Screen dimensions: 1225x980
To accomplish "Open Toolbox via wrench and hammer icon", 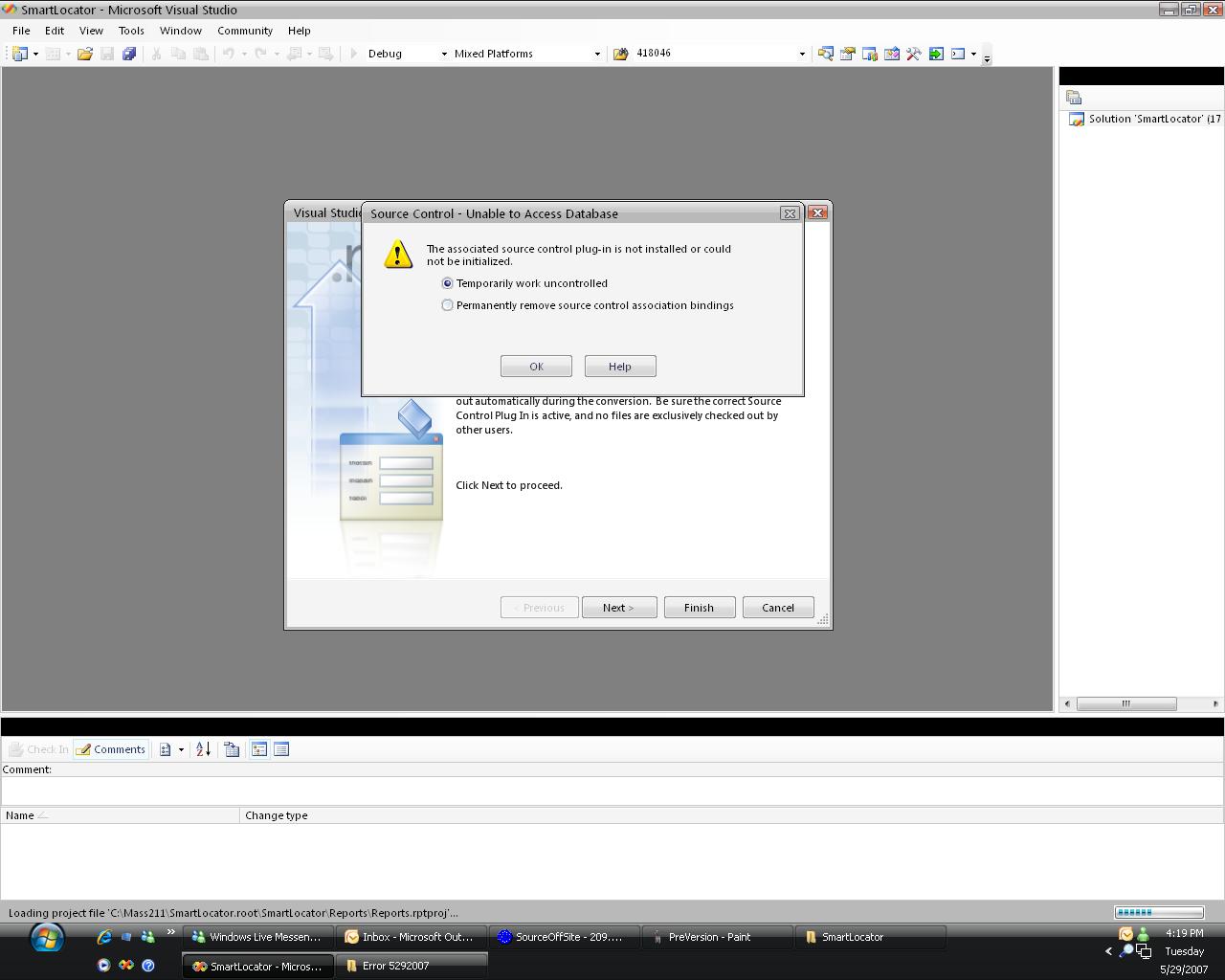I will coord(913,54).
